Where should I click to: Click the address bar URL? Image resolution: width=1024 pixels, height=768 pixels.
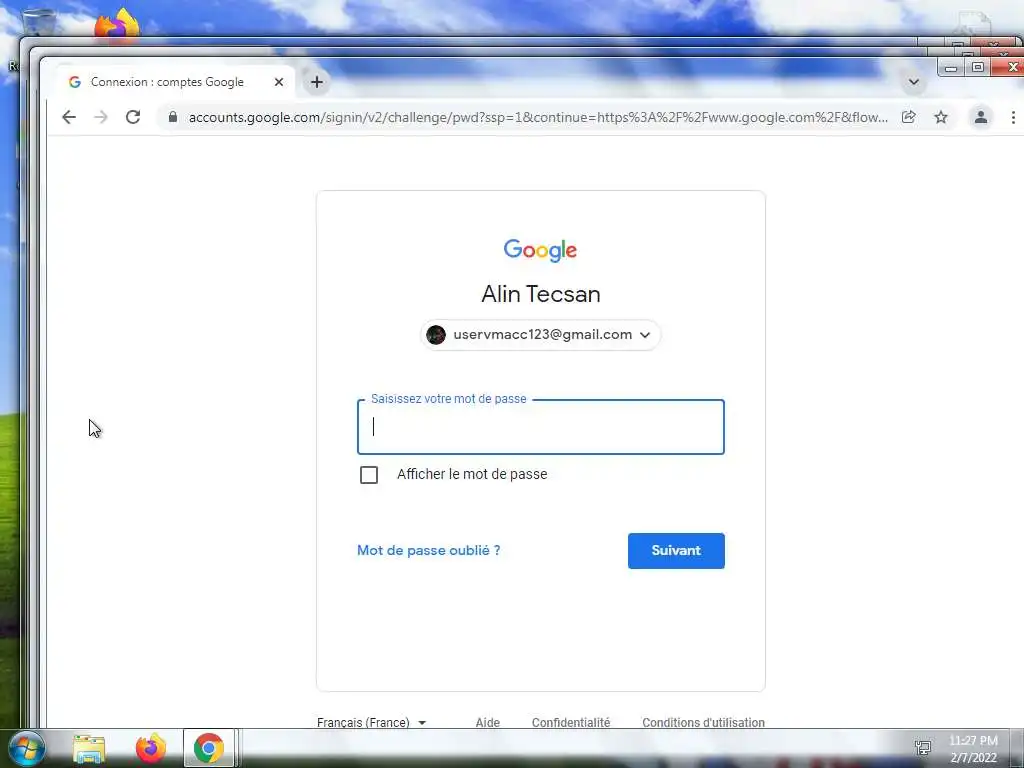(x=537, y=118)
